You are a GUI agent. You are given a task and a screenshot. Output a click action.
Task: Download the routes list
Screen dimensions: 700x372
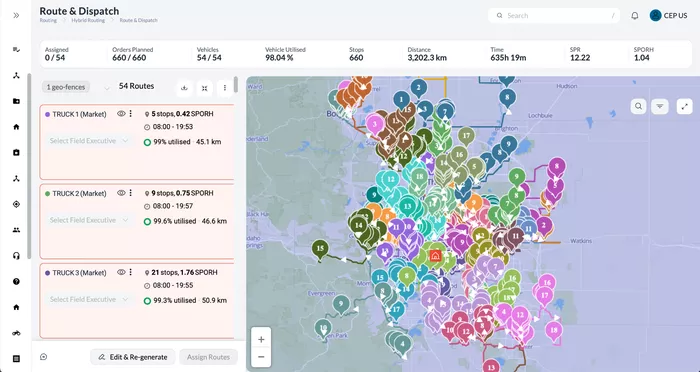tap(184, 88)
